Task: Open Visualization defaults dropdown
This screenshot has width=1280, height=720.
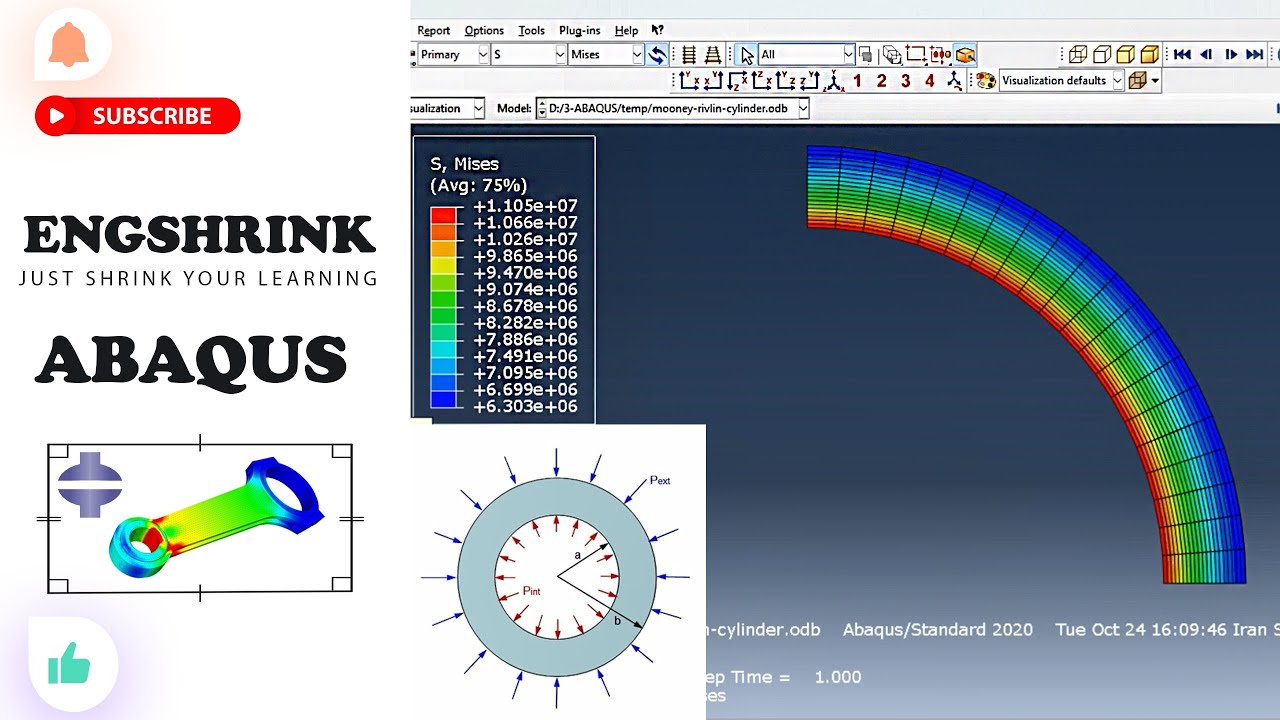Action: (1061, 80)
